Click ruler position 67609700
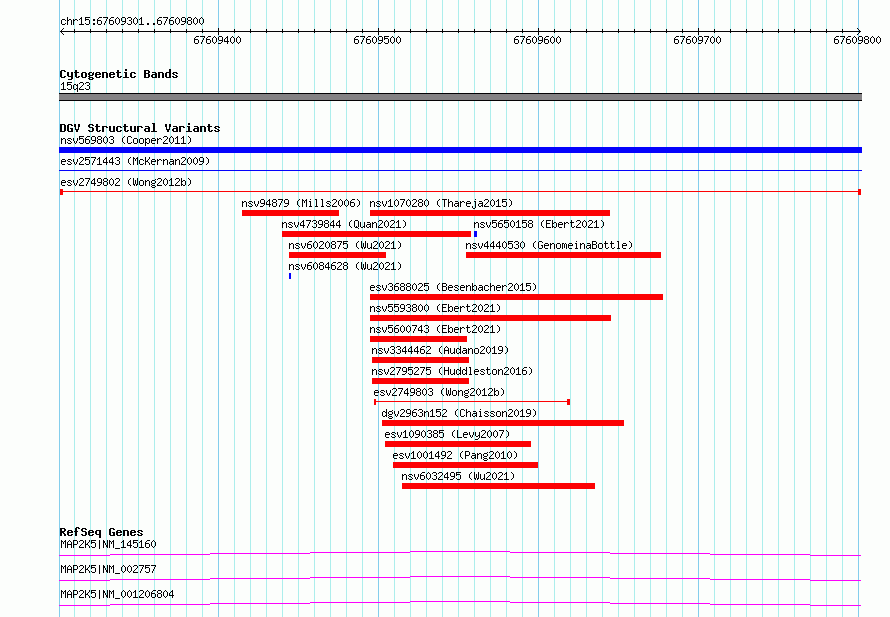The width and height of the screenshot is (890, 617). click(x=698, y=40)
